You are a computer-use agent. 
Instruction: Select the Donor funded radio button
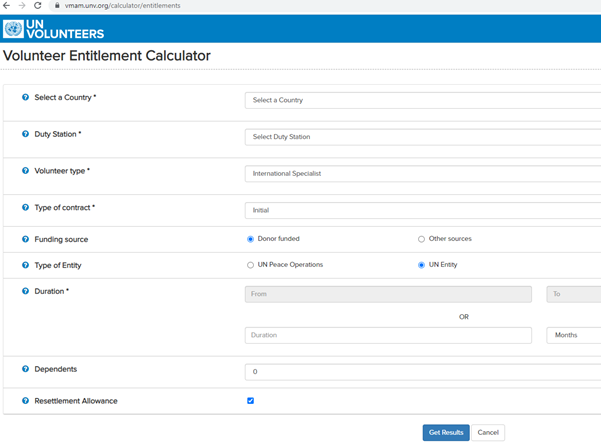250,239
